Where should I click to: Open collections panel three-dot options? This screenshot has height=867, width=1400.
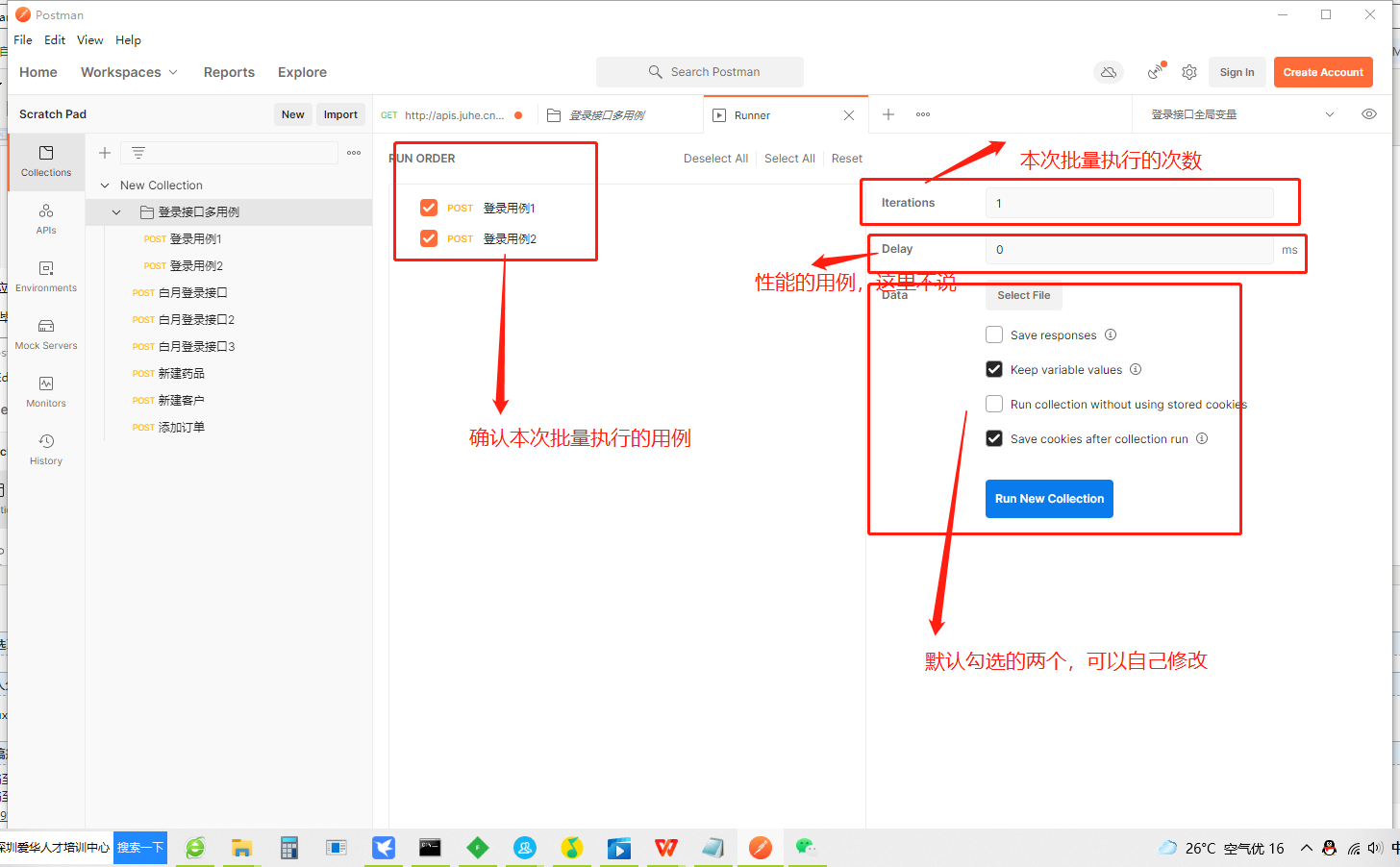click(354, 153)
